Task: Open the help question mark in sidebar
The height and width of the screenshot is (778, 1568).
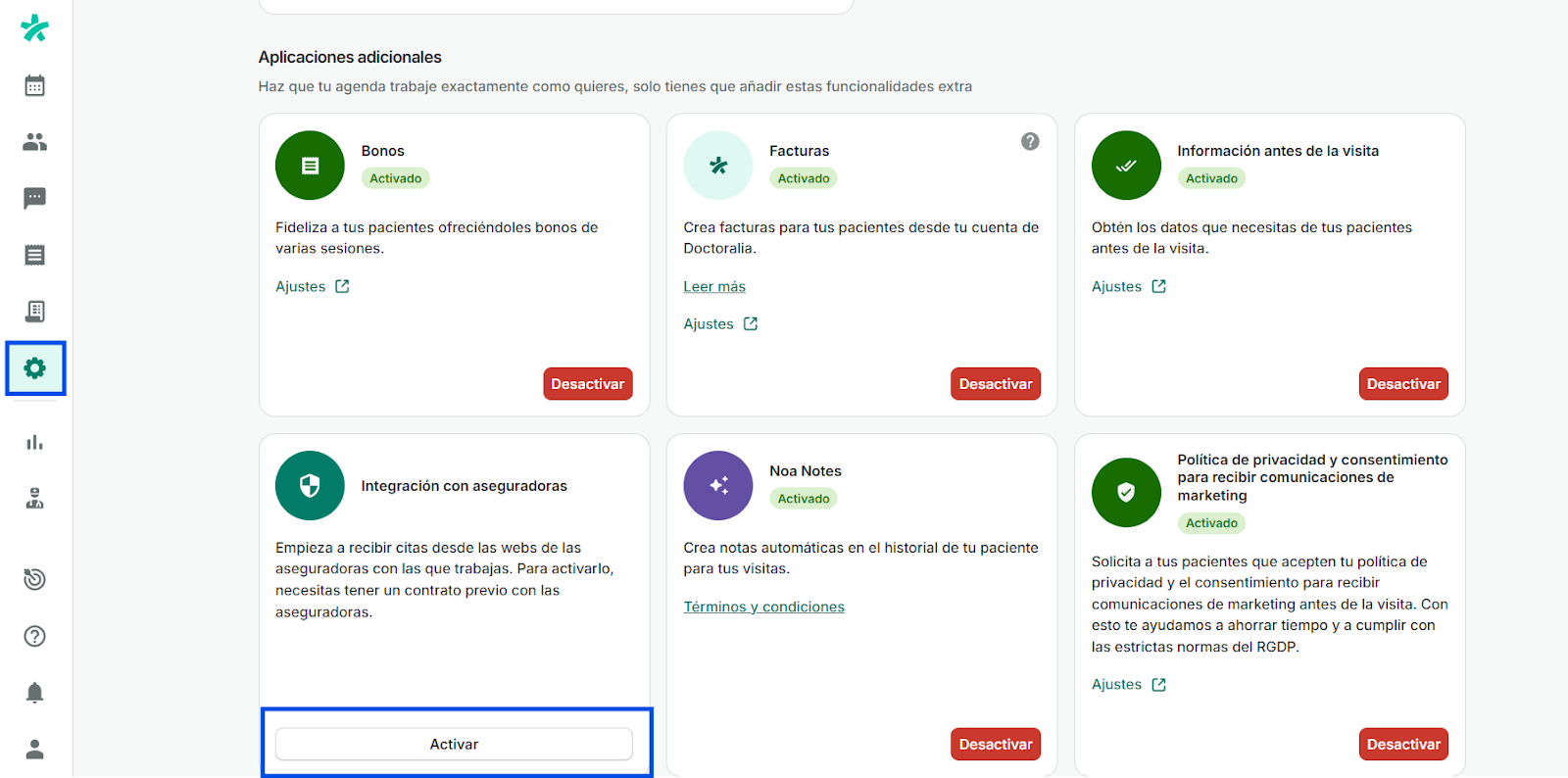Action: [x=34, y=637]
